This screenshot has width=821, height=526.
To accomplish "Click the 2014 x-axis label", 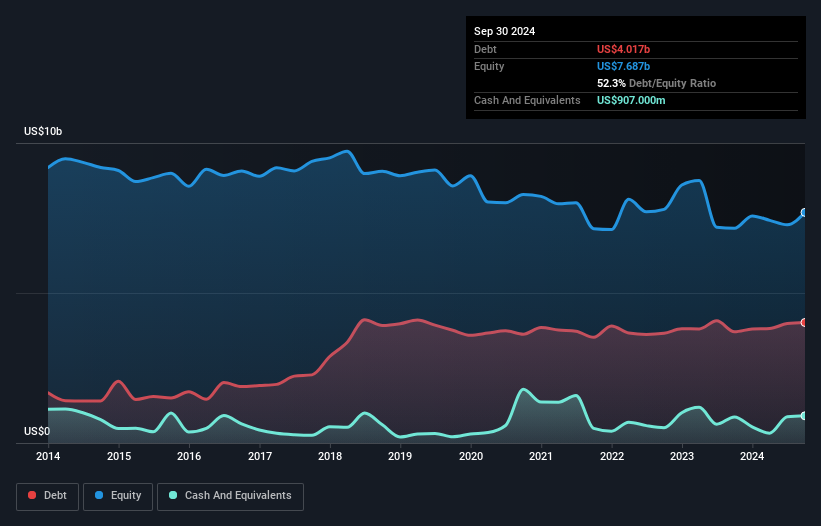I will tap(48, 456).
